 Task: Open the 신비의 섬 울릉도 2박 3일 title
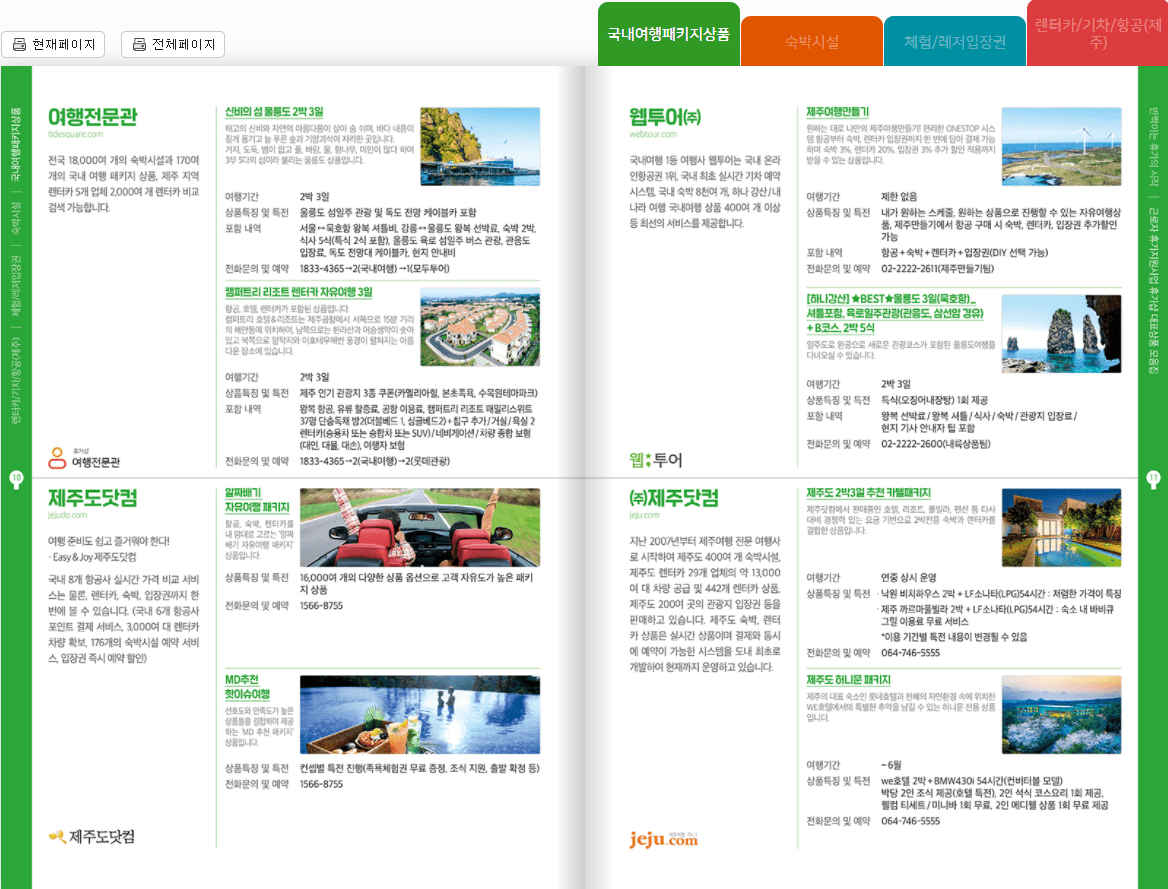pyautogui.click(x=274, y=112)
